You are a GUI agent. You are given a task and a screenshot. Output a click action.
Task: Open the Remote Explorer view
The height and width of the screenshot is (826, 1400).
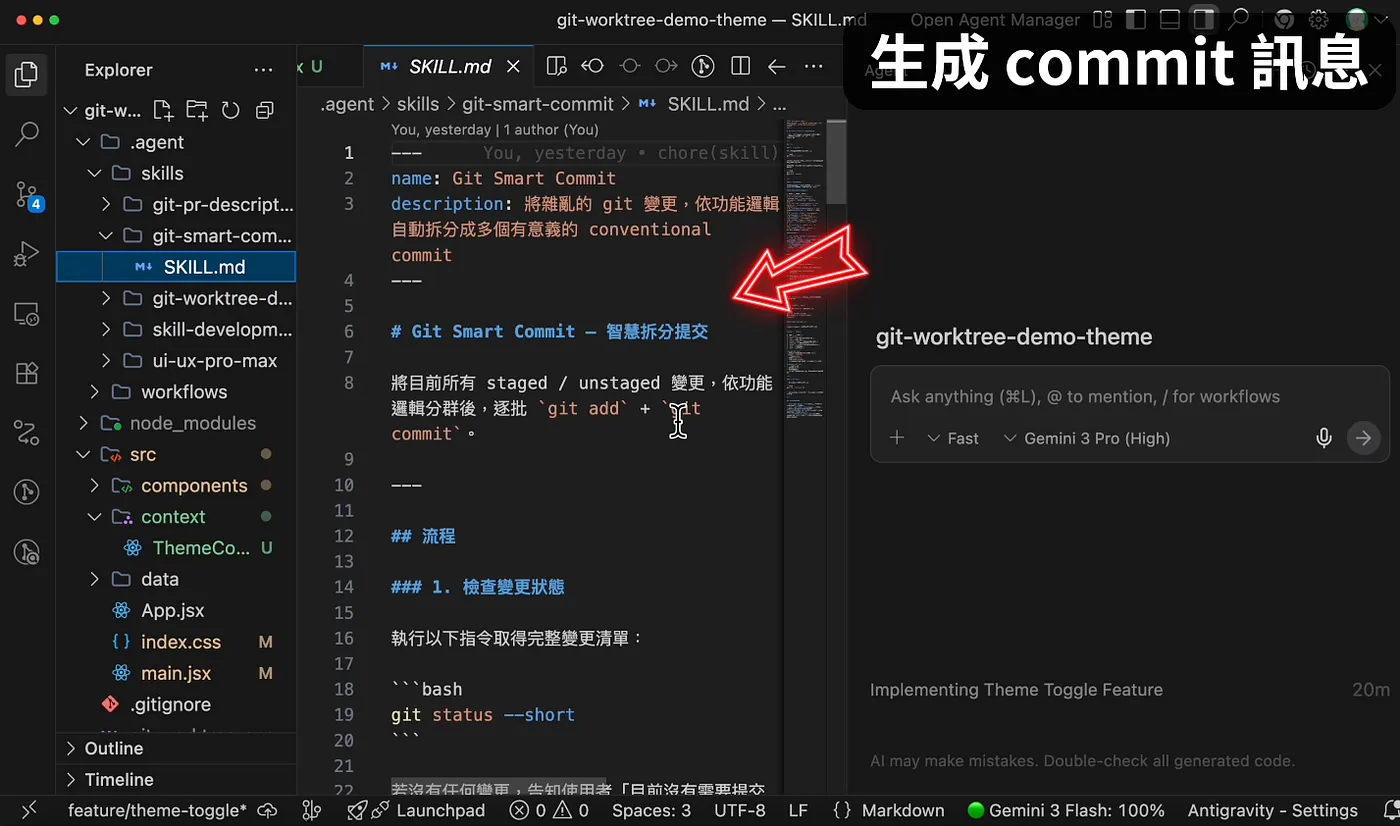pyautogui.click(x=27, y=314)
